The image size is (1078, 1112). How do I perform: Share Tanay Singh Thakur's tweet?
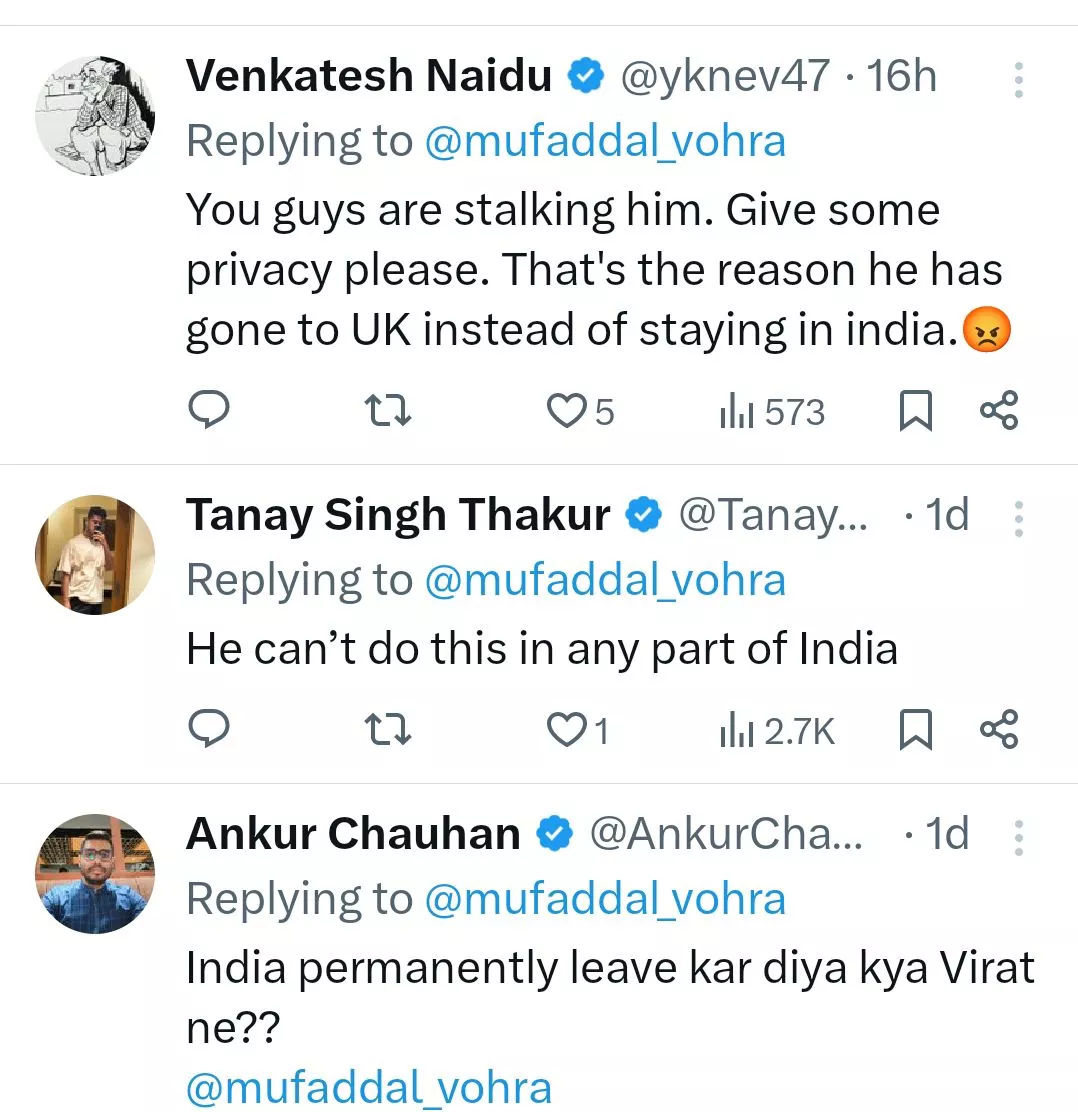pos(999,730)
